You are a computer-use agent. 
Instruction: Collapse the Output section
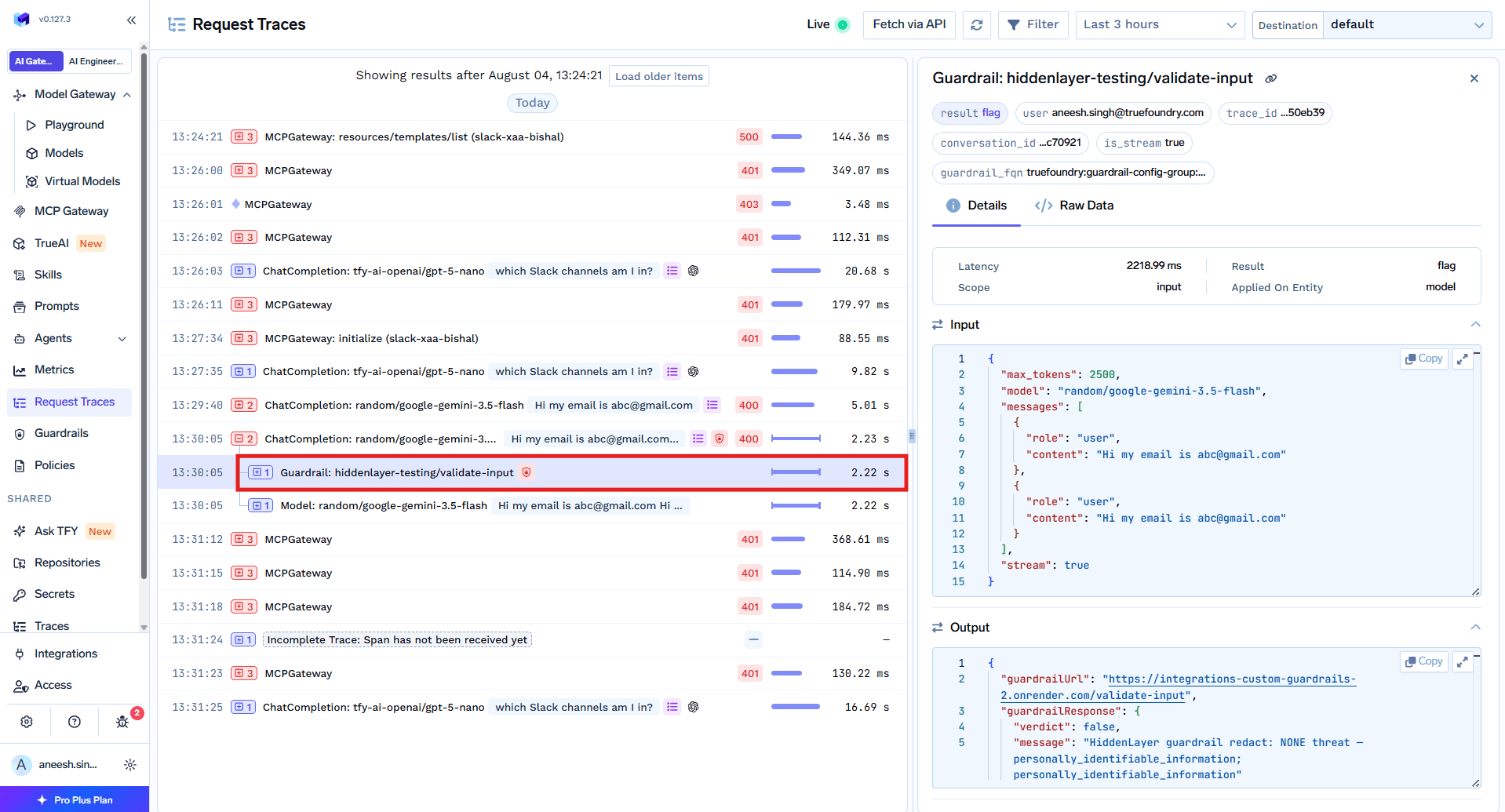click(x=1475, y=627)
